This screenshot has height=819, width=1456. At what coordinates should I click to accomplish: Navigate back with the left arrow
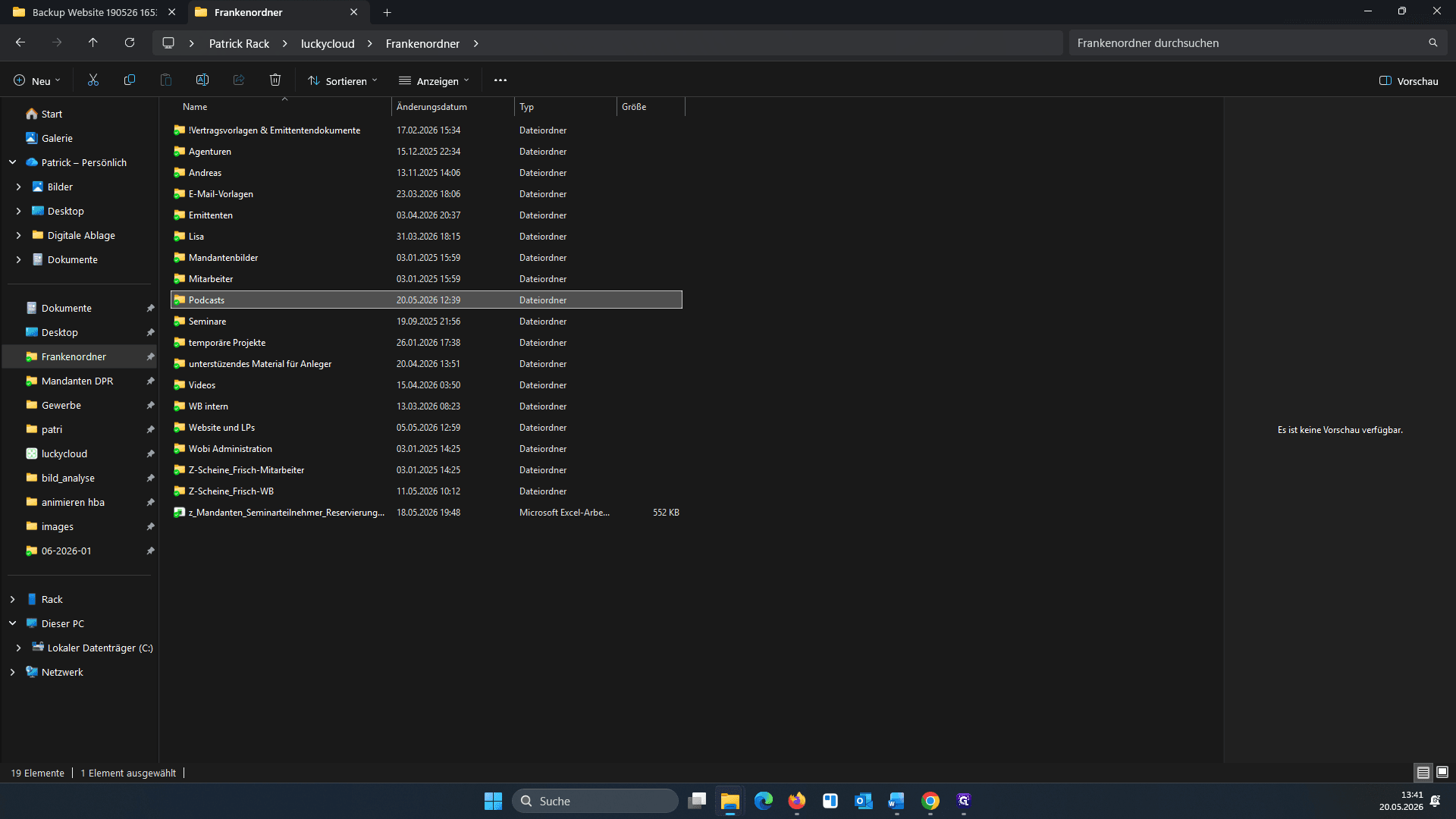20,43
